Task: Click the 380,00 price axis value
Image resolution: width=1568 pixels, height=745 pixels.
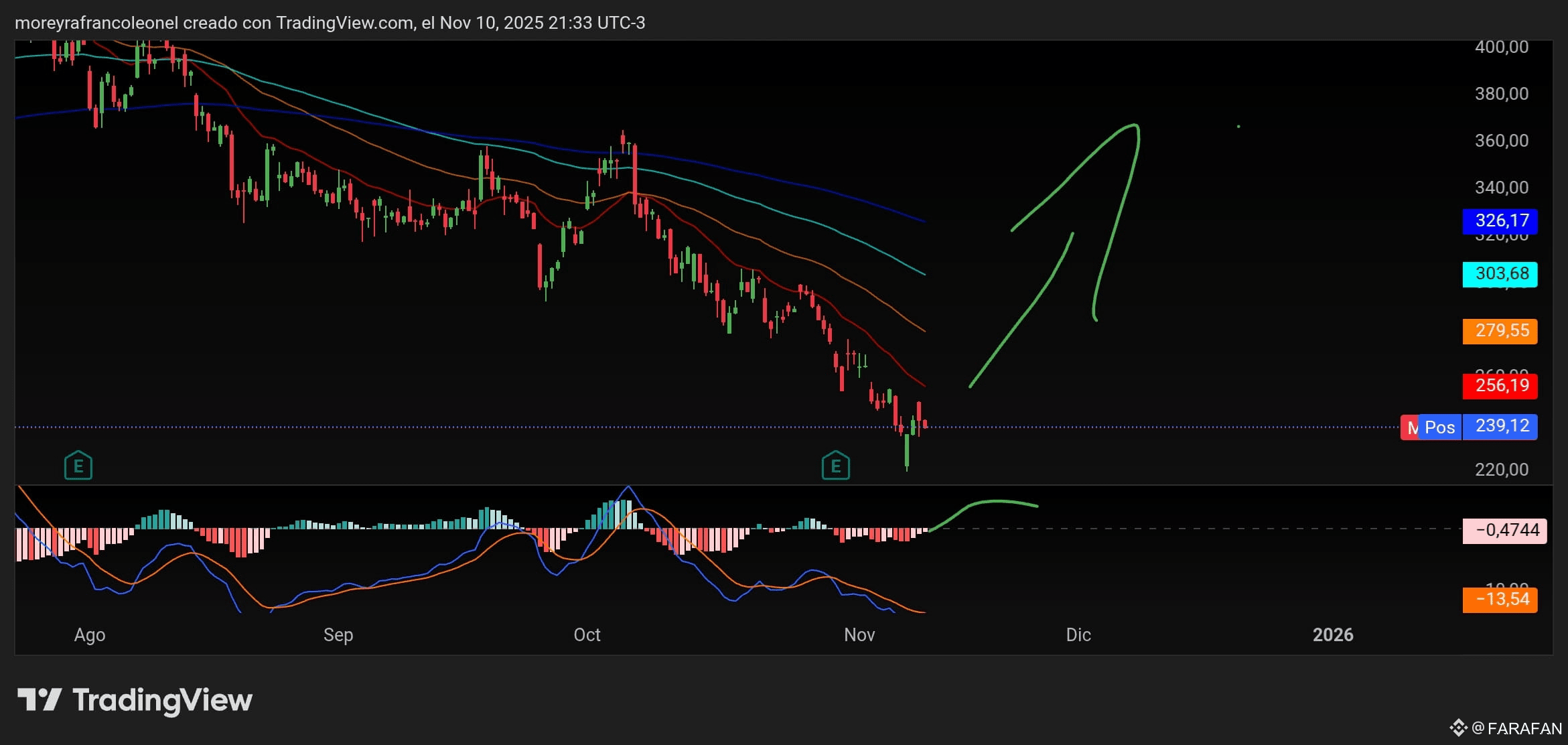Action: point(1502,94)
